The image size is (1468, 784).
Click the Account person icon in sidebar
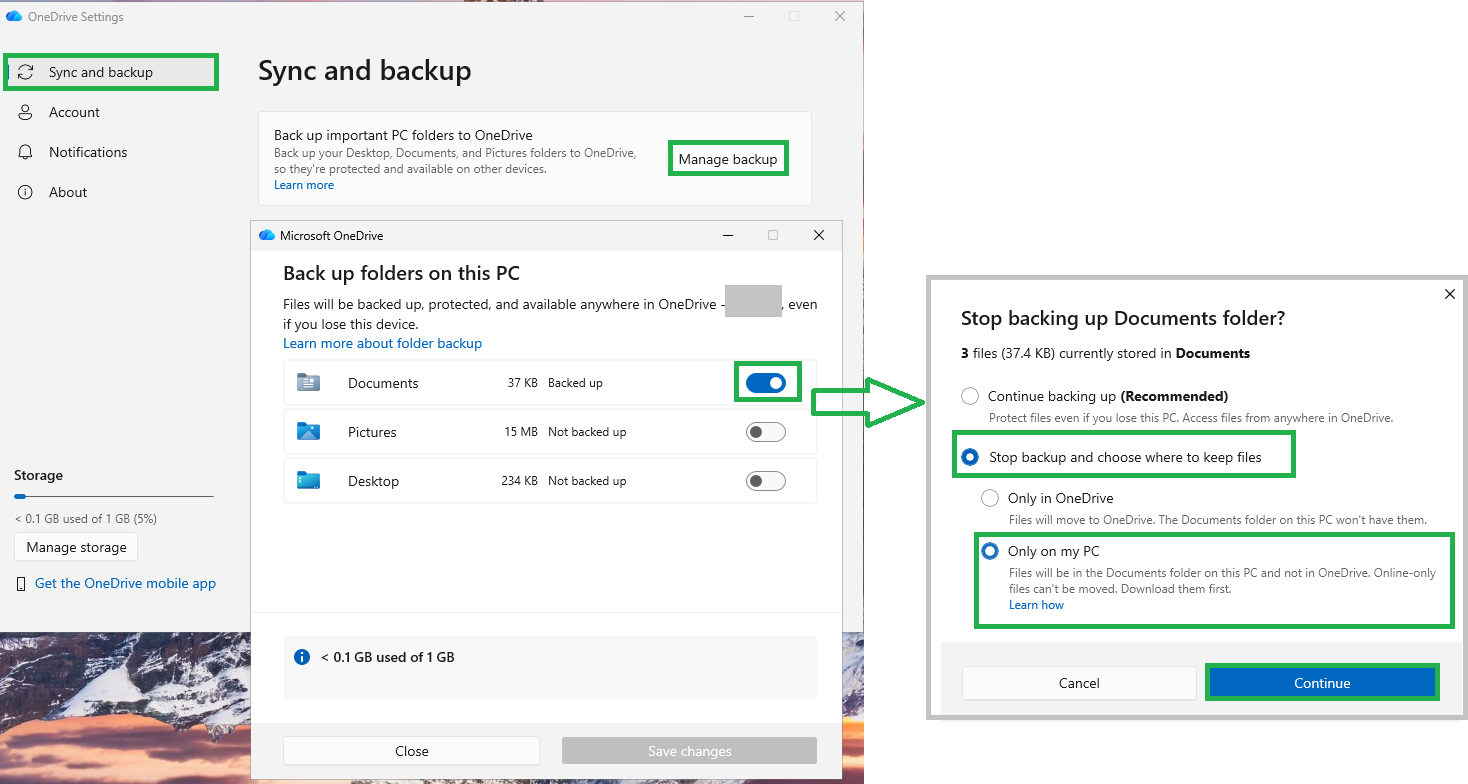click(x=26, y=112)
